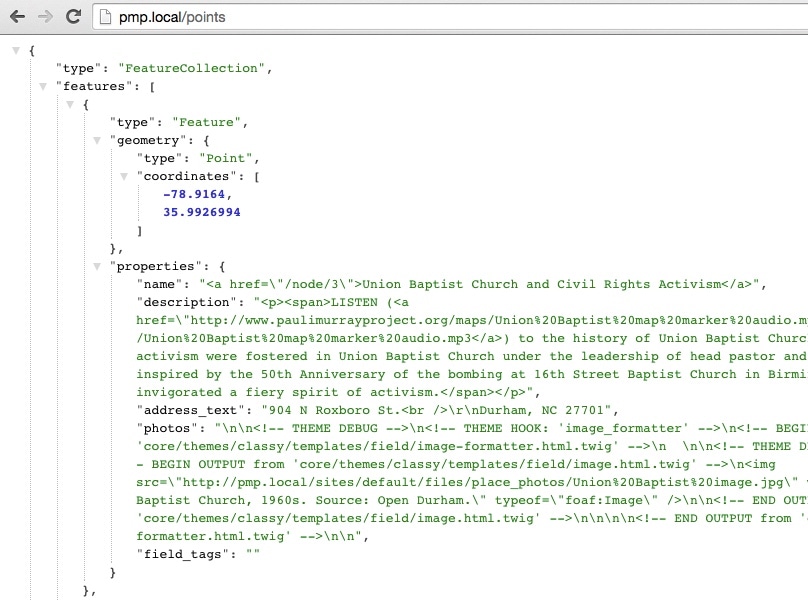Click the Union Baptist Church name value
This screenshot has height=601, width=808.
tap(479, 285)
